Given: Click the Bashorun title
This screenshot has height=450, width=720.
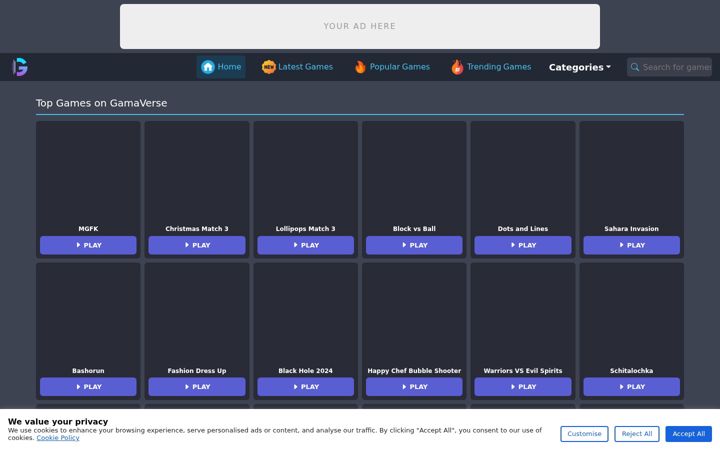Looking at the screenshot, I should (88, 371).
